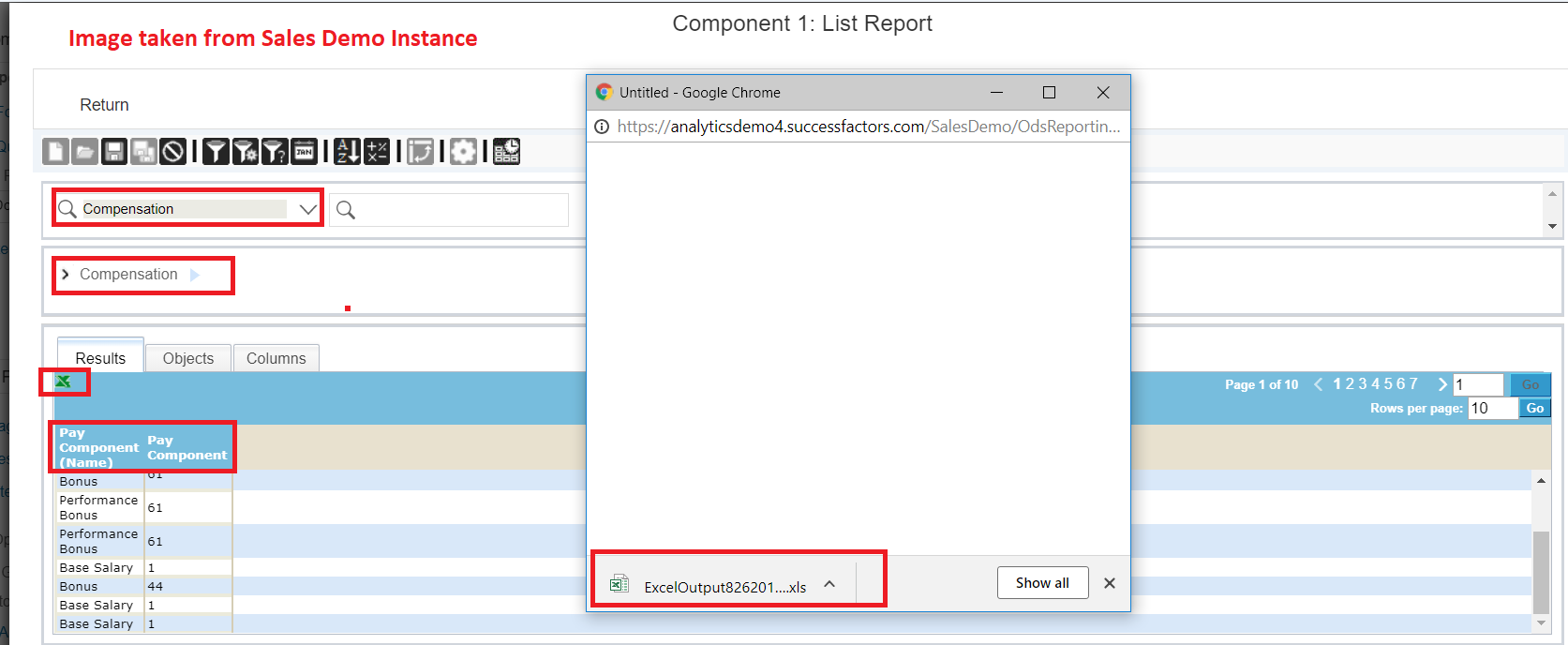1568x645 pixels.
Task: Jump to results page 3
Action: 1363,384
